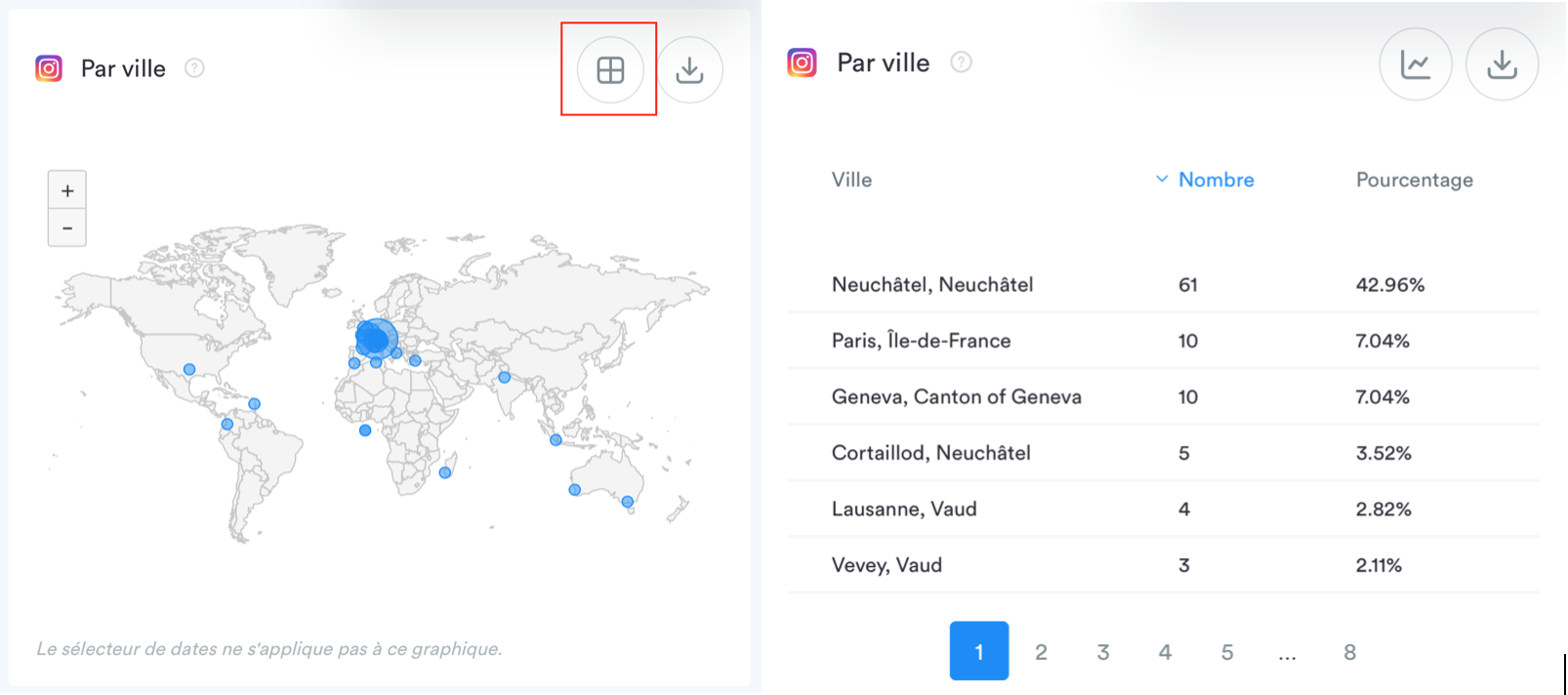Screen dimensions: 1568x695
Task: Sort table by Nombre column
Action: (x=1215, y=180)
